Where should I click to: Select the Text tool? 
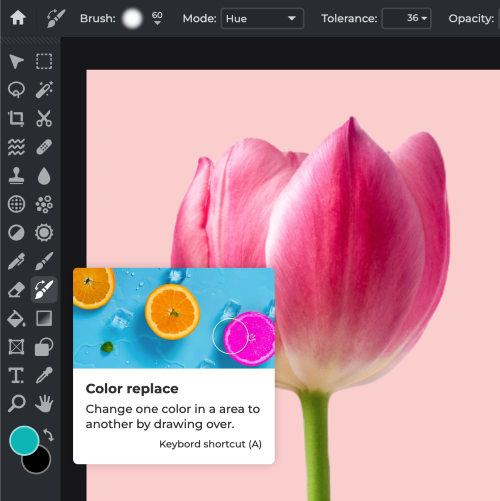16,375
